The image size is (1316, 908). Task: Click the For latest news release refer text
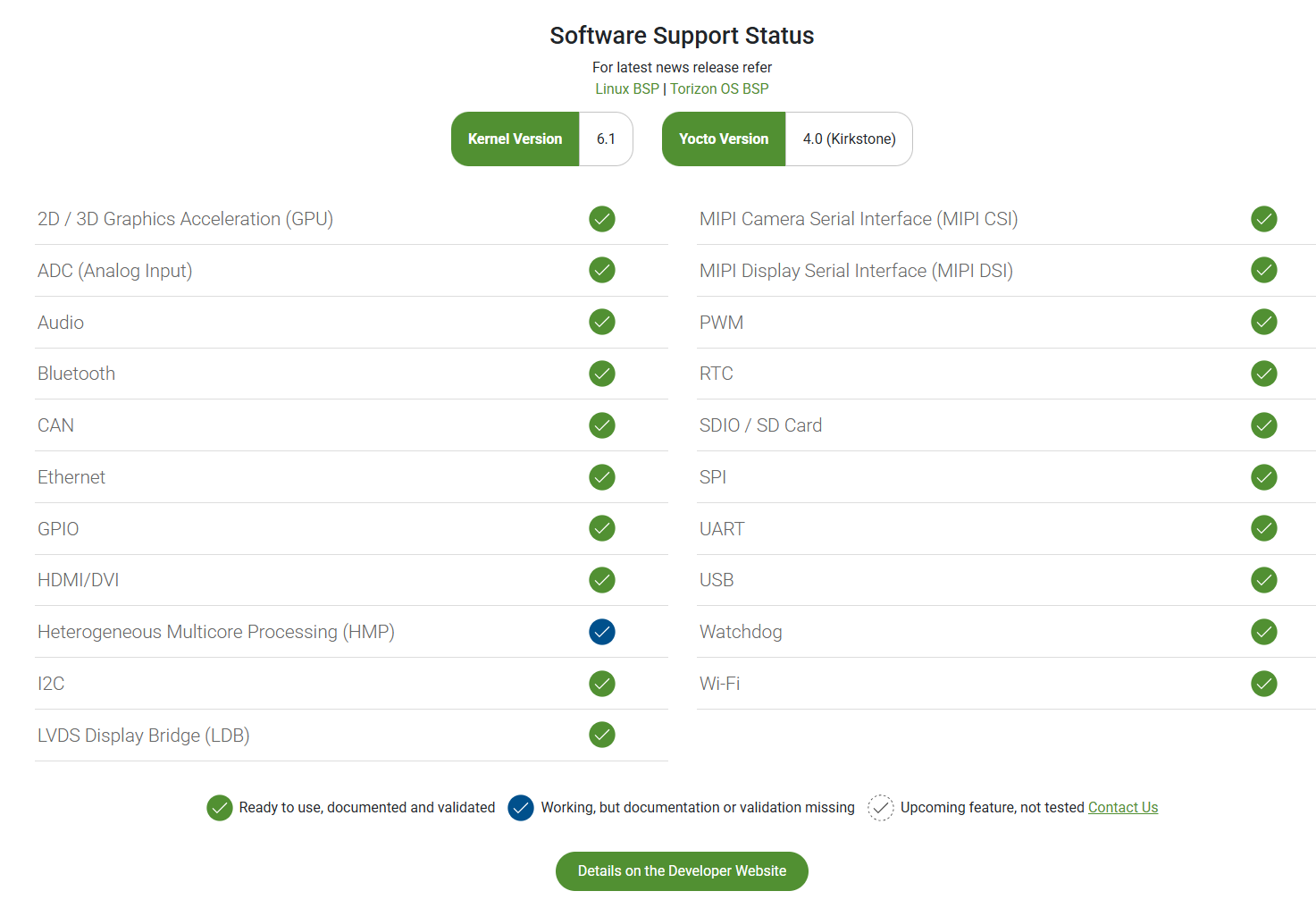pos(682,67)
